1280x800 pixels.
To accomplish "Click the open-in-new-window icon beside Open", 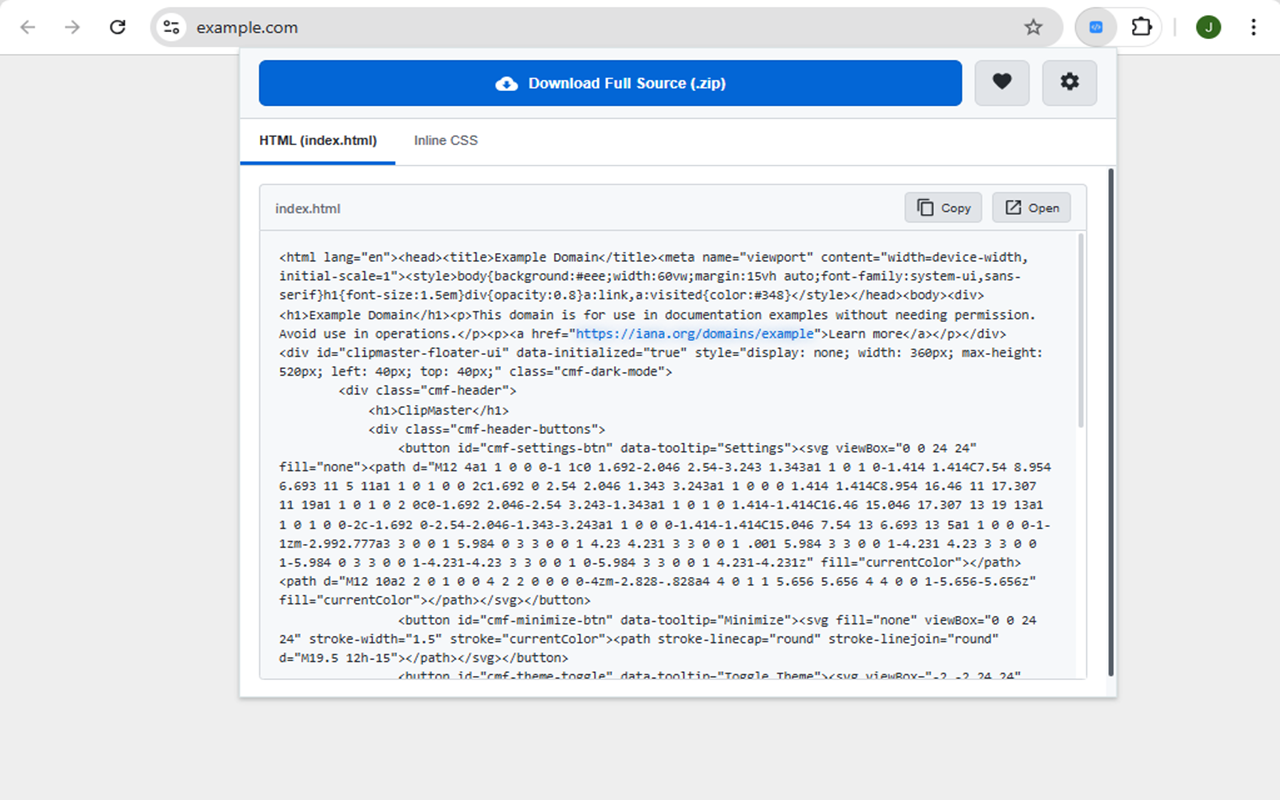I will click(x=1014, y=207).
